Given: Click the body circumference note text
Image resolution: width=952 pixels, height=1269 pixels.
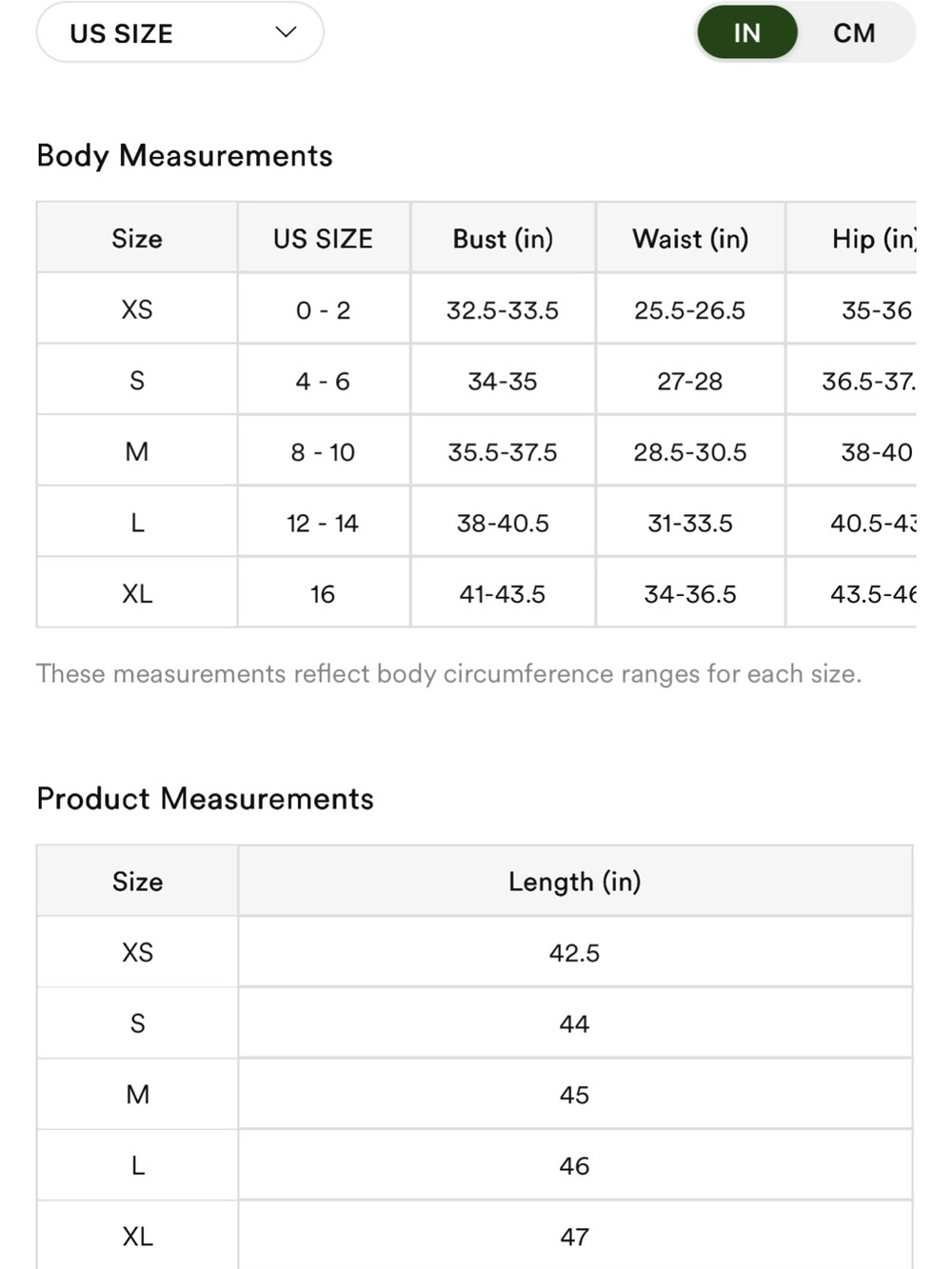Looking at the screenshot, I should pyautogui.click(x=448, y=674).
